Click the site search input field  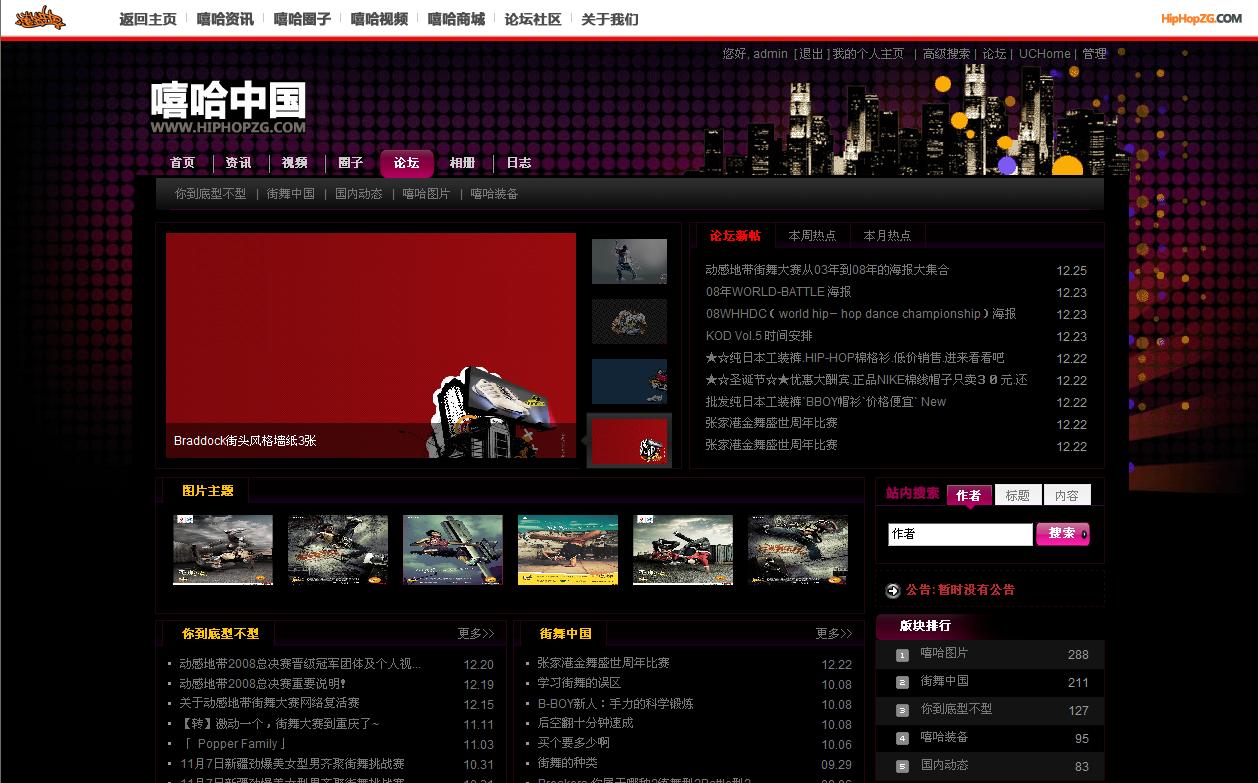(x=960, y=534)
